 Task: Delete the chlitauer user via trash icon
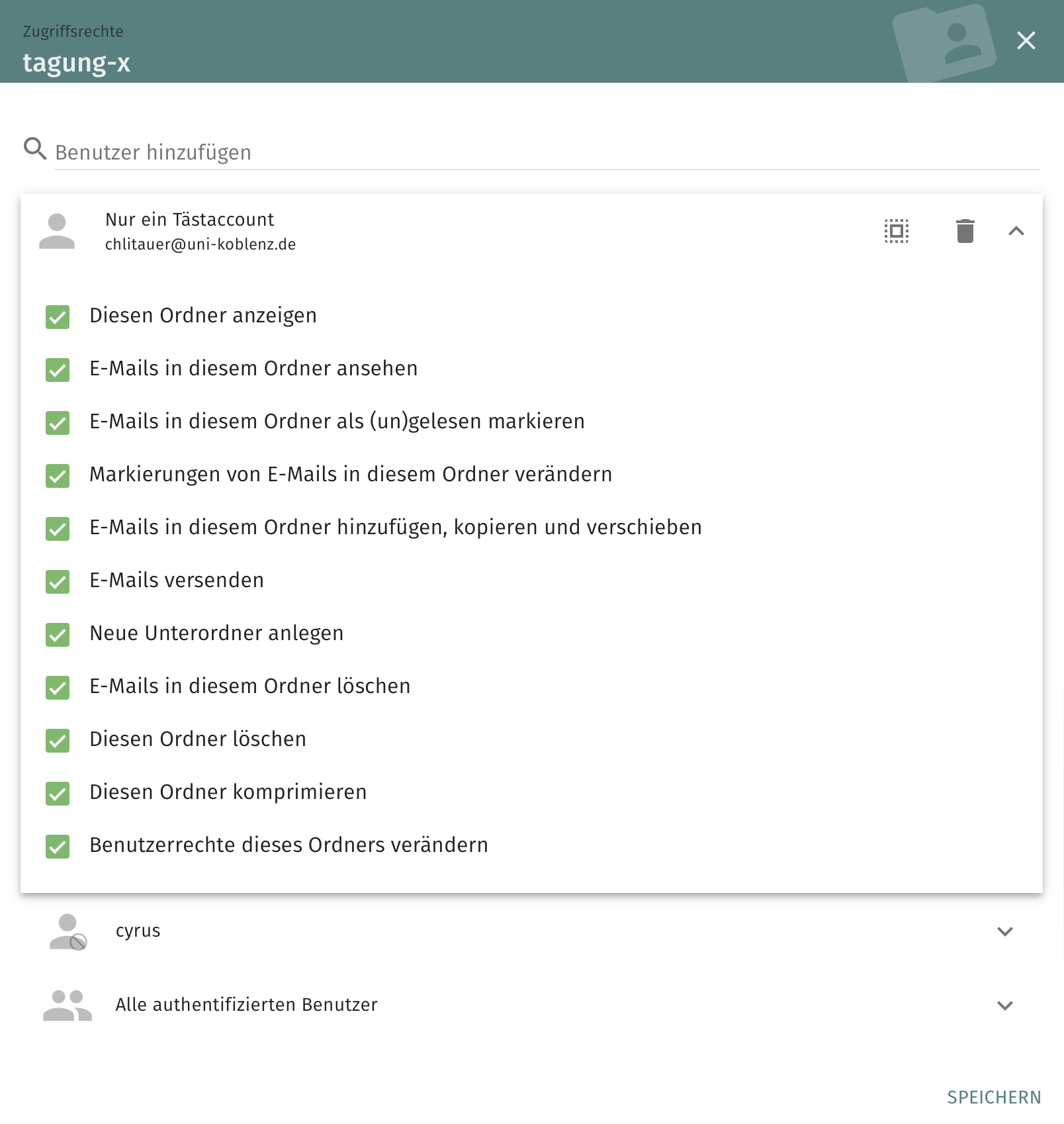pyautogui.click(x=965, y=231)
